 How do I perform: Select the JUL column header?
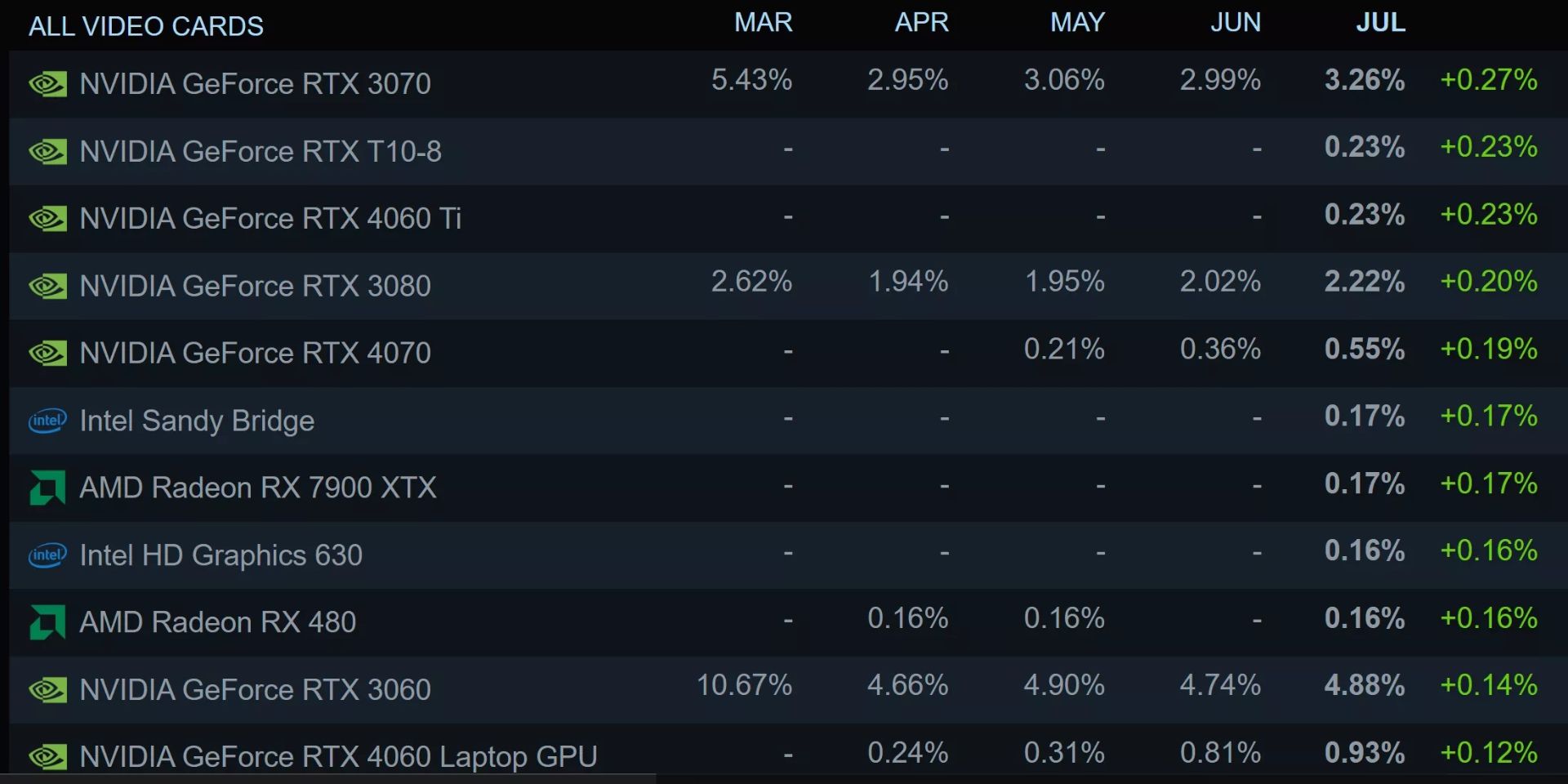1380,23
